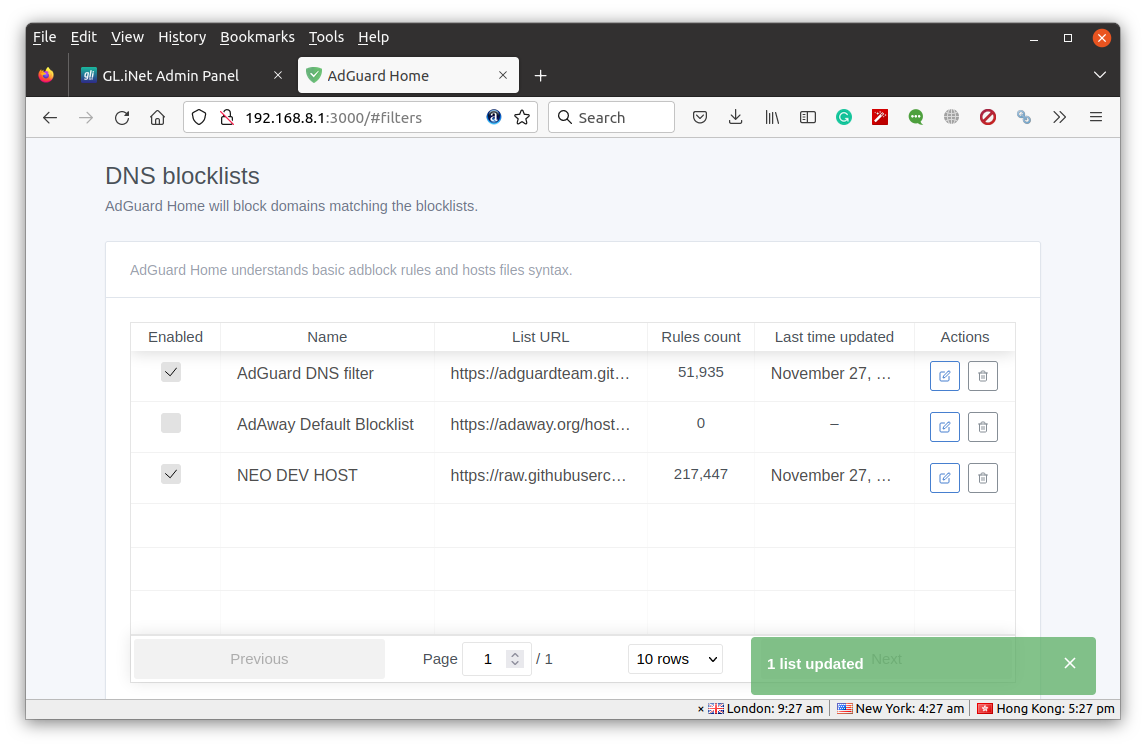1146x748 pixels.
Task: Open the browser home page
Action: [157, 118]
